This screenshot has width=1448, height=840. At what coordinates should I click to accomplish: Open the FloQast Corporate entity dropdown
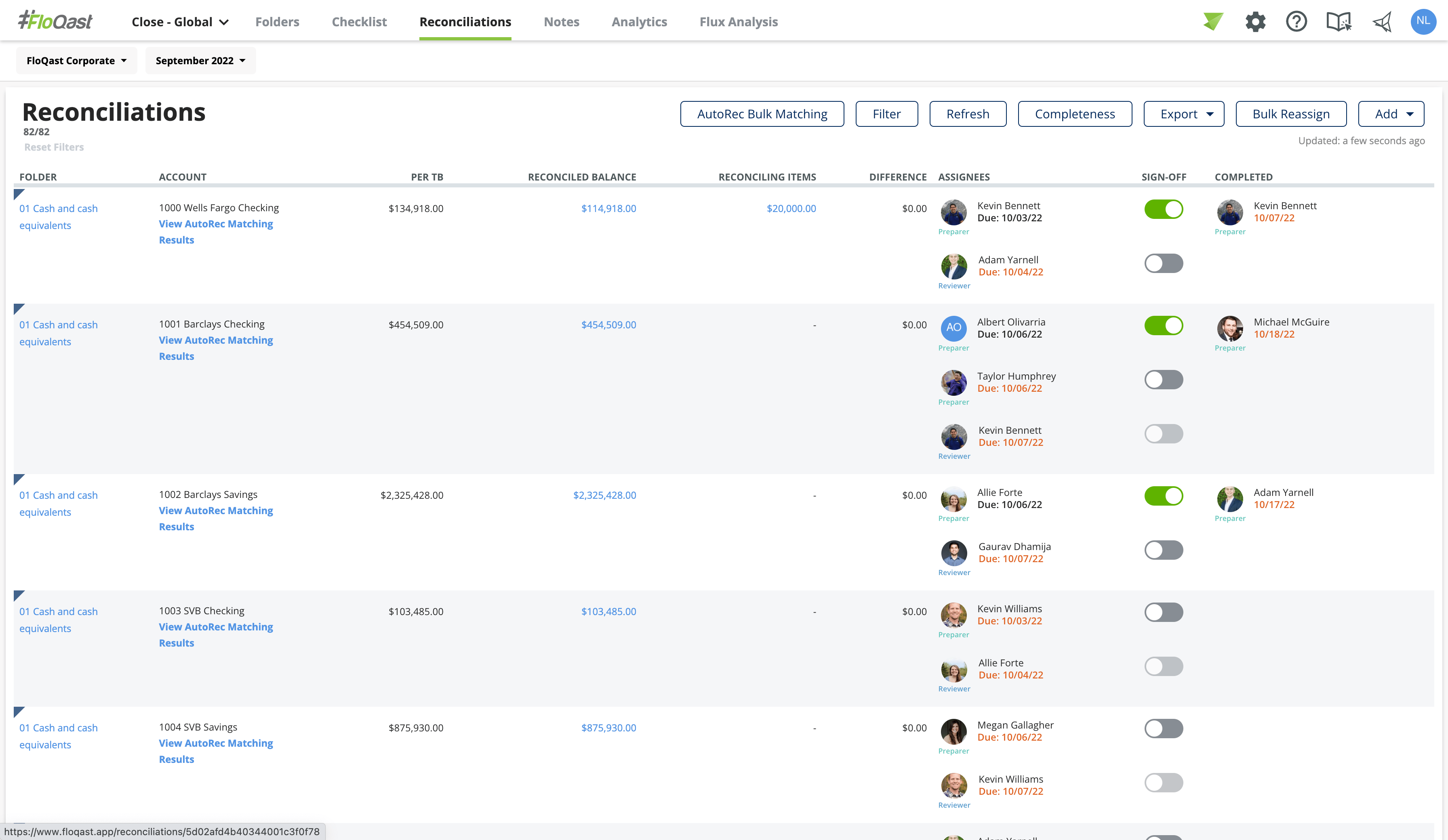click(76, 60)
